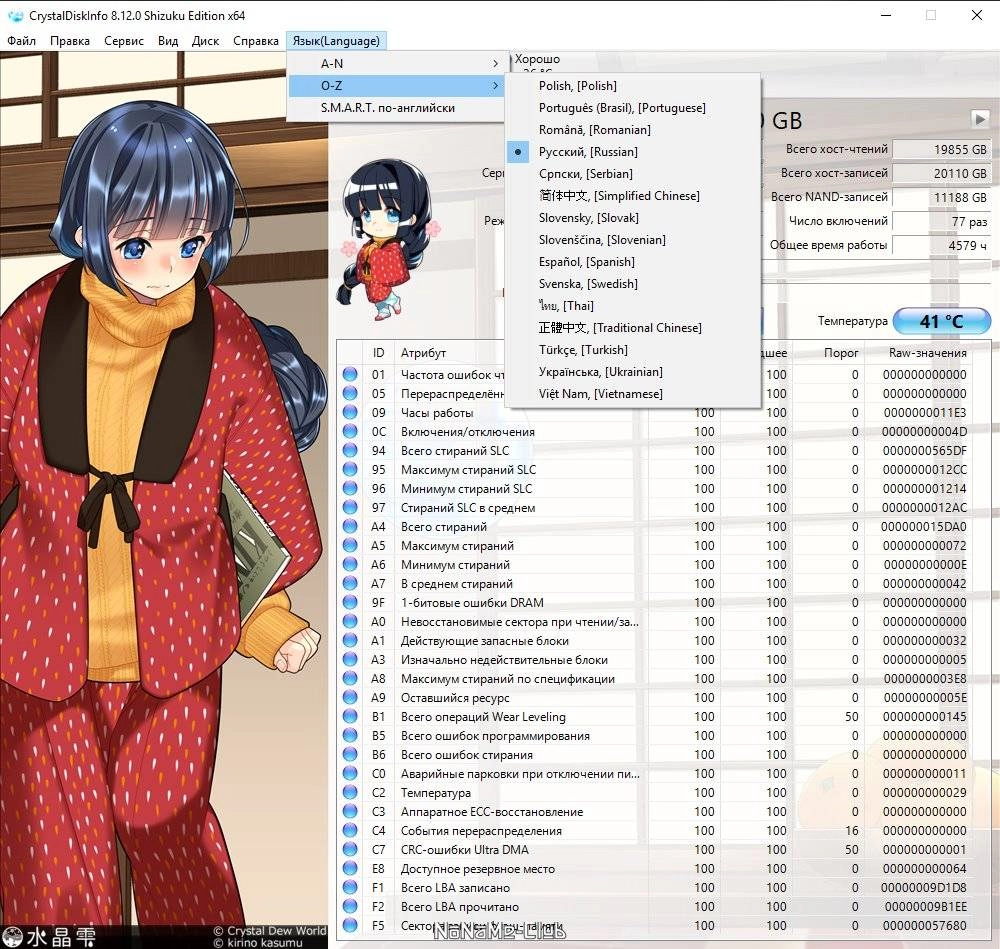
Task: Choose Việt Nam [Vietnamese] language
Action: 633,394
